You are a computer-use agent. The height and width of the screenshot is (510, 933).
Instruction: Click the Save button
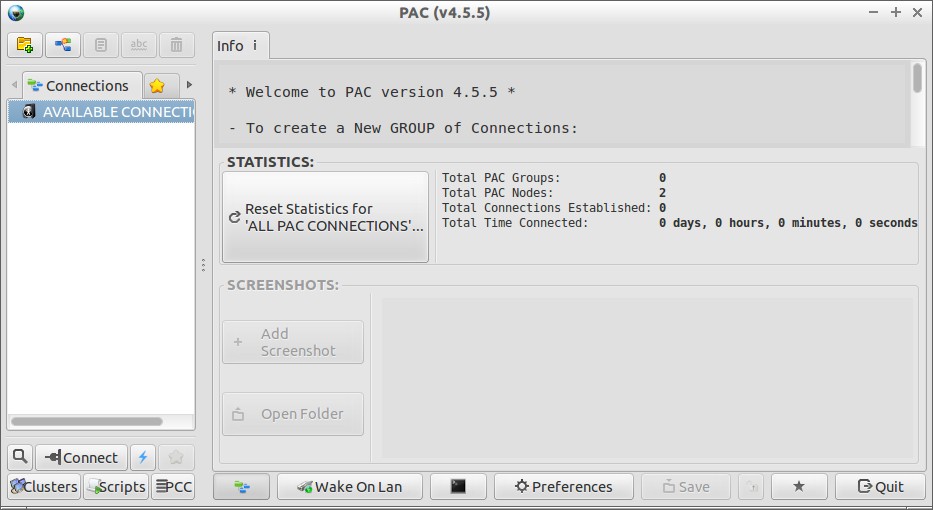pos(686,487)
